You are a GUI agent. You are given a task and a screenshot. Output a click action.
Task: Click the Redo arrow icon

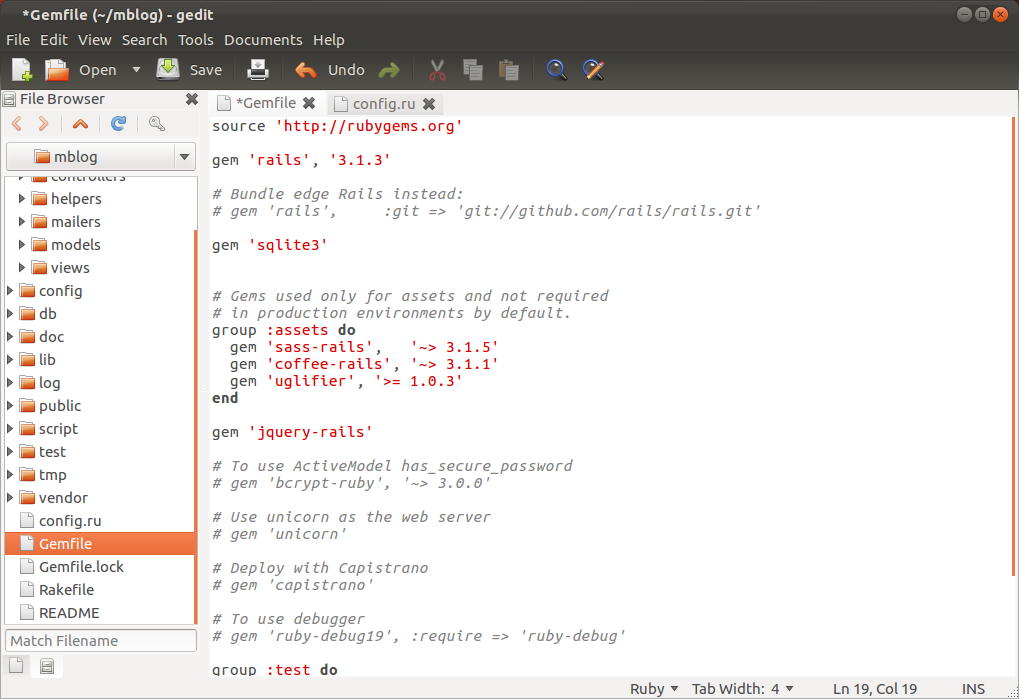tap(389, 70)
